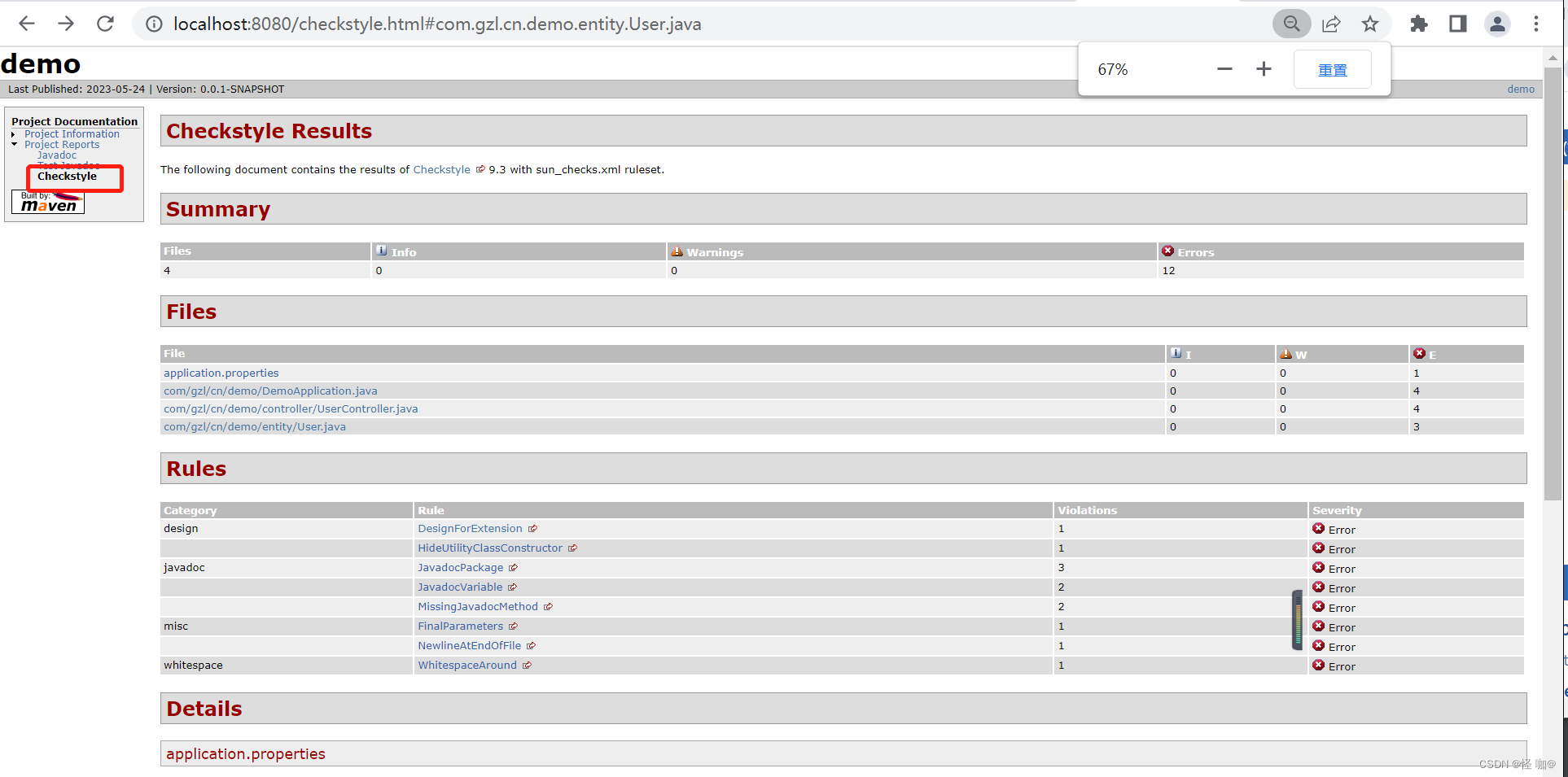This screenshot has width=1568, height=777.
Task: Collapse the Project Reports tree arrow
Action: tap(14, 145)
